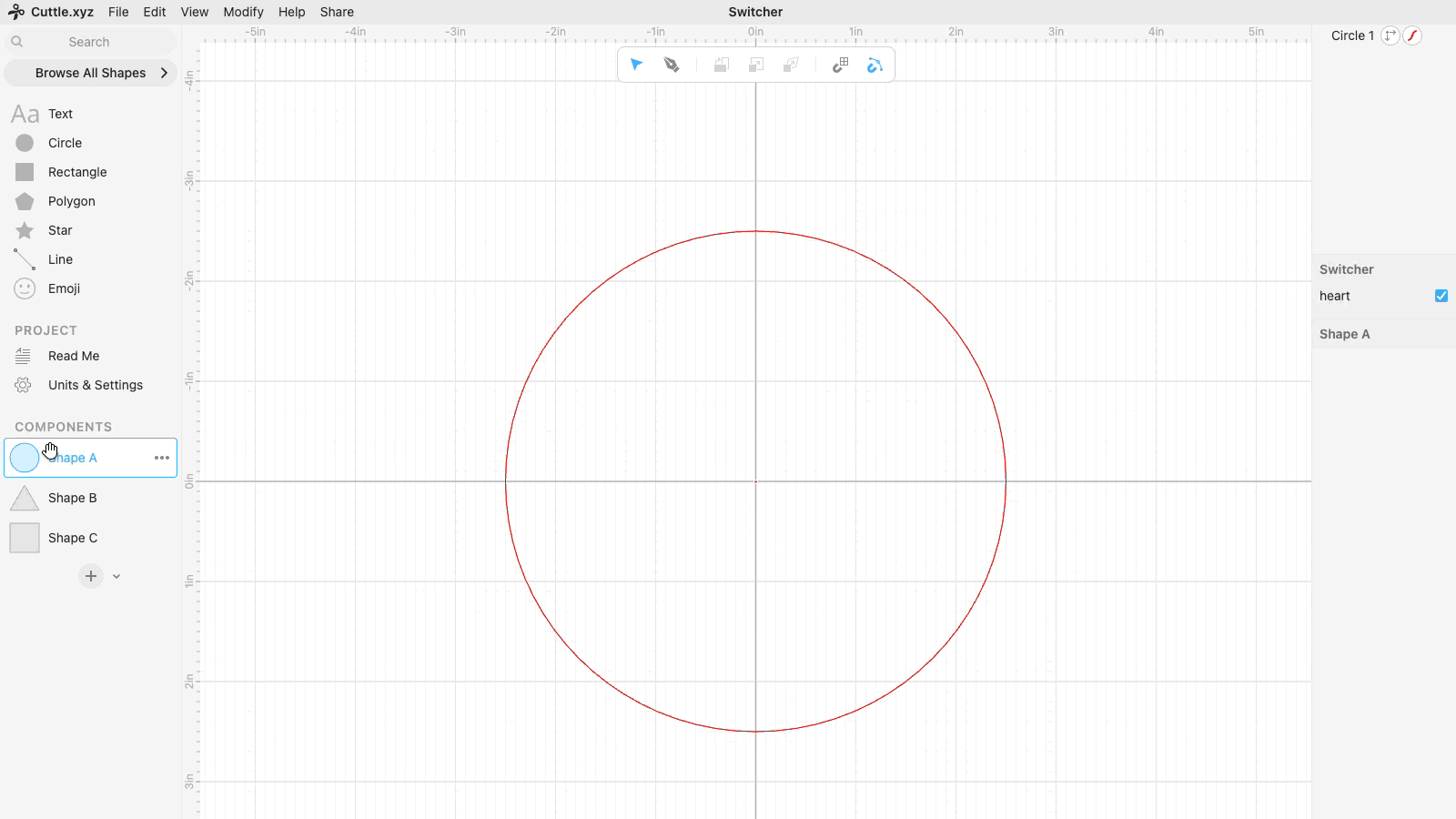Expand the Browse All Shapes panel
Viewport: 1456px width, 819px height.
pos(90,73)
